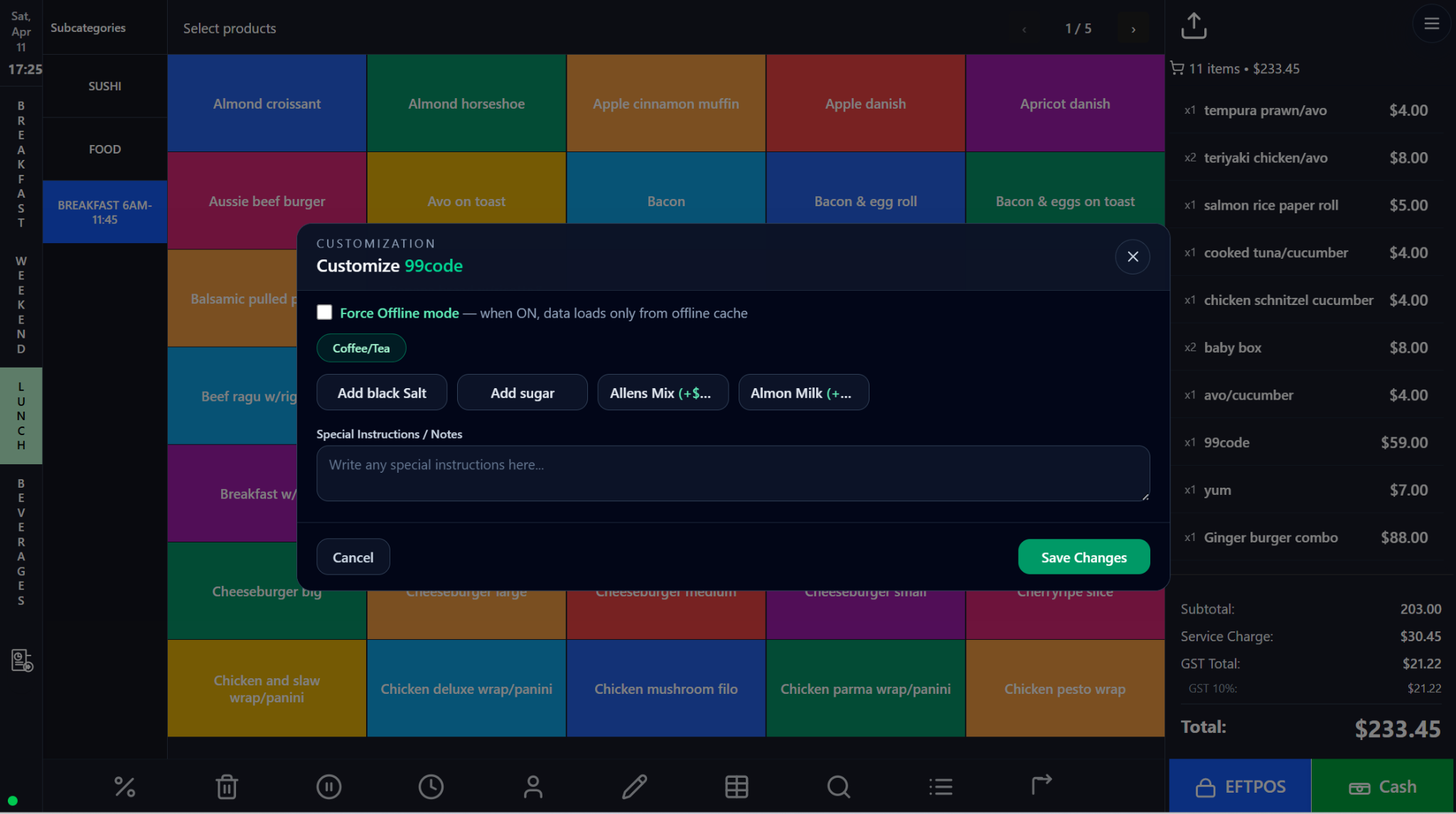The image size is (1456, 814).
Task: Open the hamburger menu
Action: point(1432,23)
